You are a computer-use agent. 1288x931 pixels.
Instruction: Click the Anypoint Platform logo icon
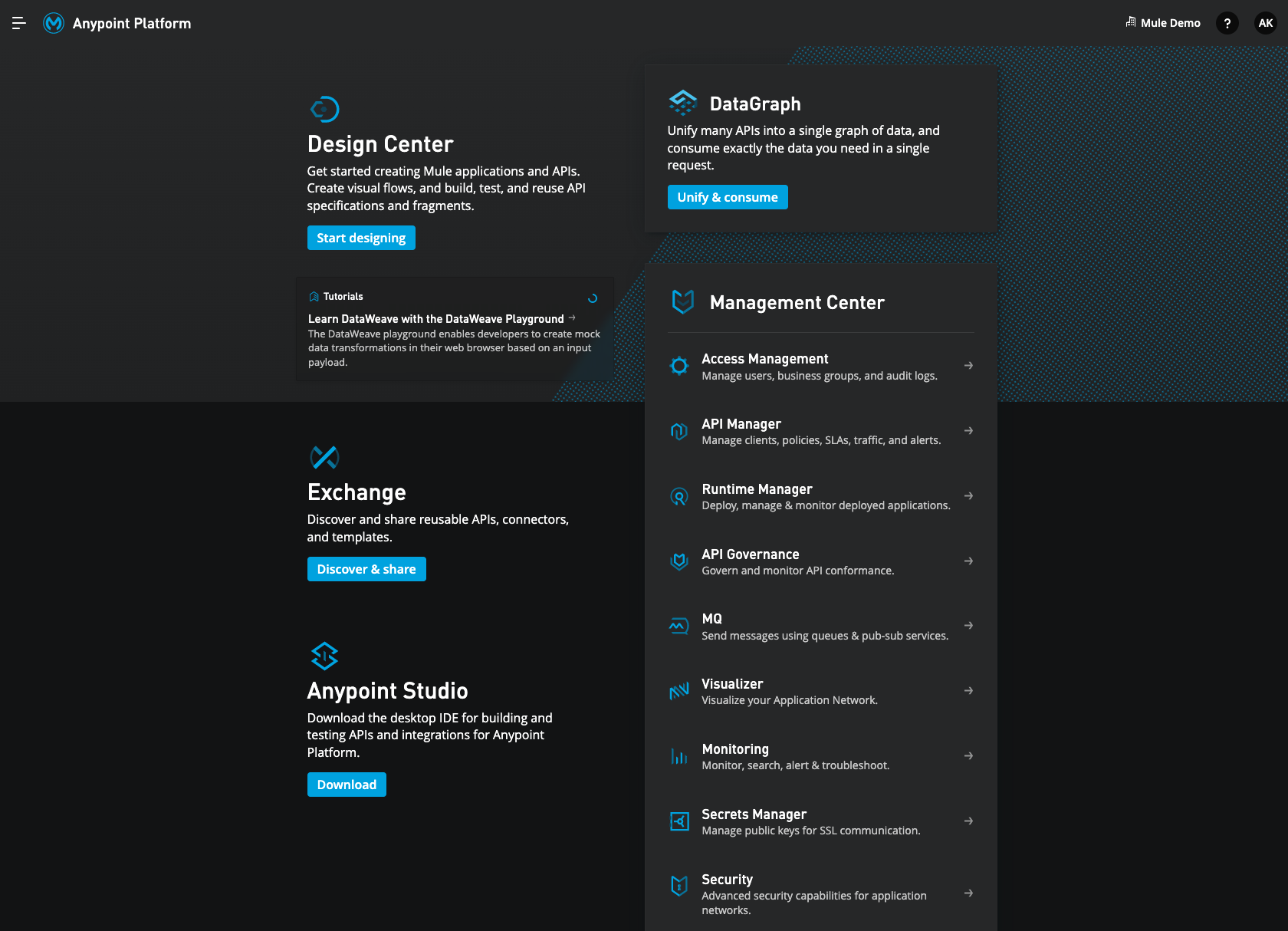point(54,23)
